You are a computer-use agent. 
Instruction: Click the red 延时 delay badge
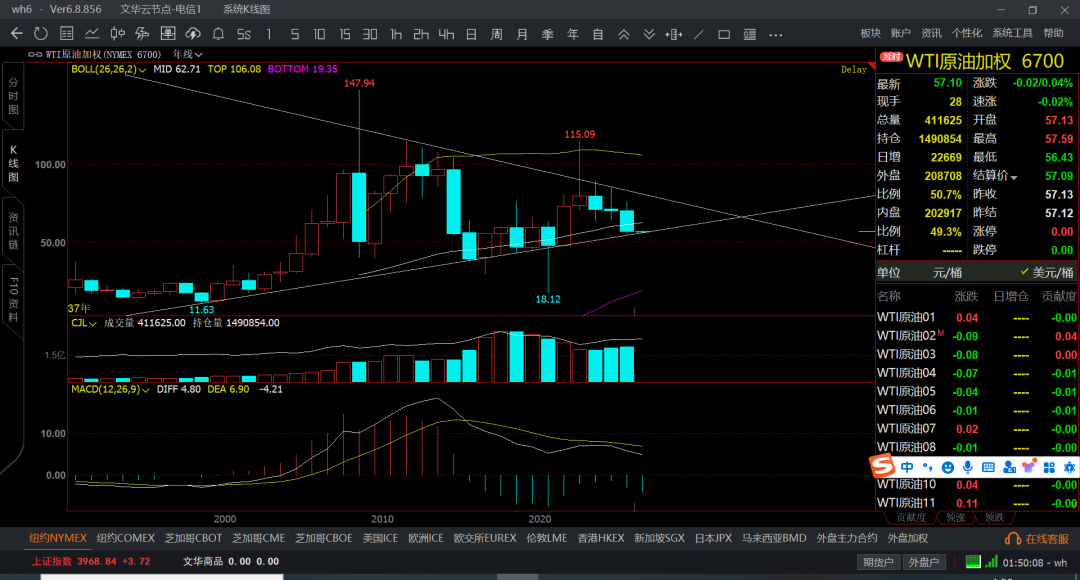click(x=891, y=57)
